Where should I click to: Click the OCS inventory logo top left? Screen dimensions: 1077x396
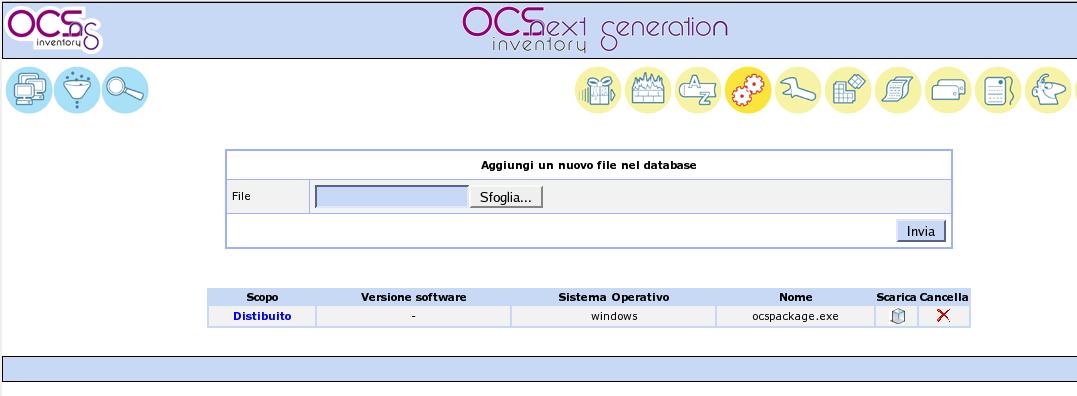[54, 29]
